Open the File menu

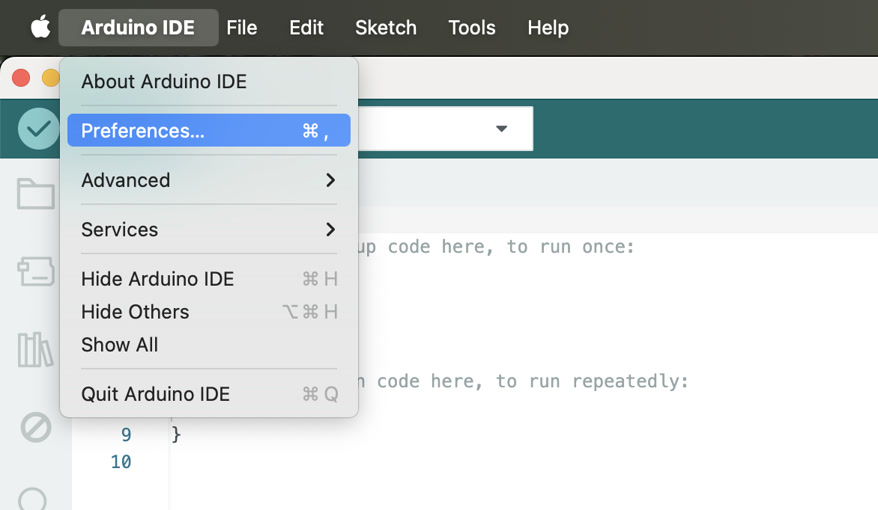point(241,27)
